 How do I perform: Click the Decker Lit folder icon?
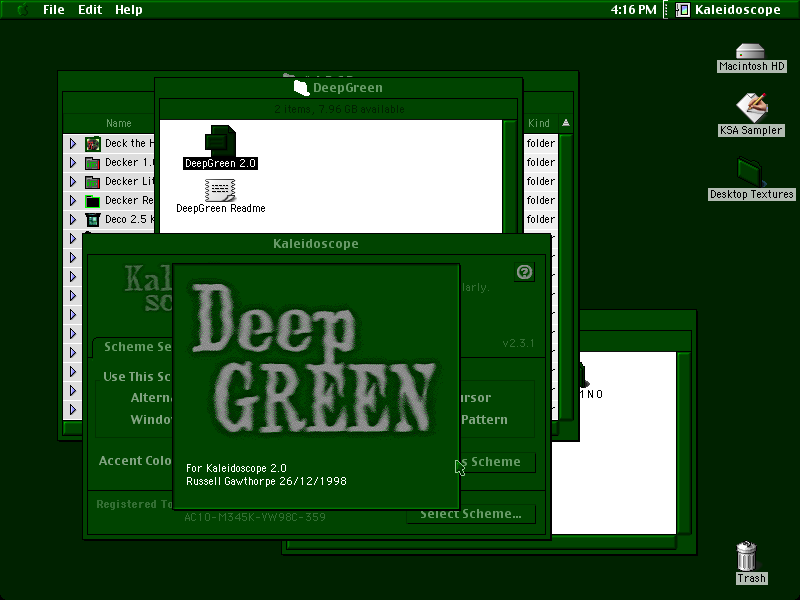(92, 182)
